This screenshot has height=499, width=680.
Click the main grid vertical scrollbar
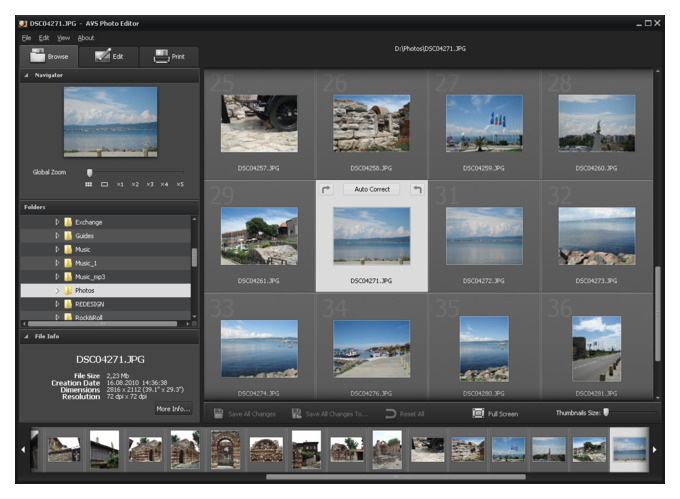tap(658, 314)
